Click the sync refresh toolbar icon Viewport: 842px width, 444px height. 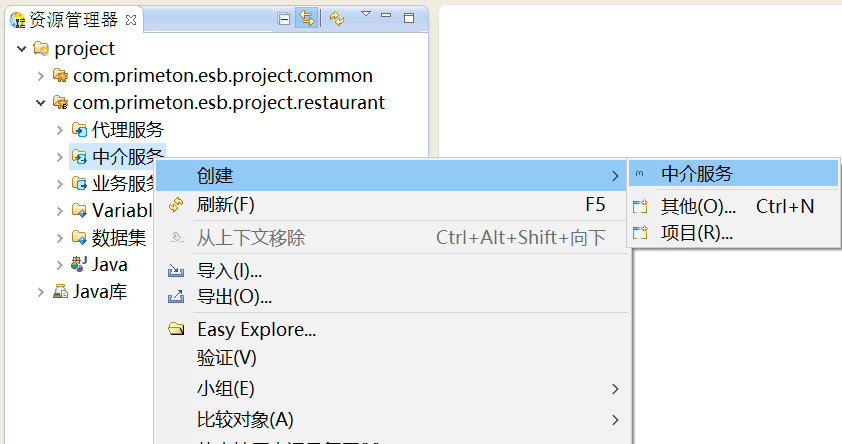337,18
